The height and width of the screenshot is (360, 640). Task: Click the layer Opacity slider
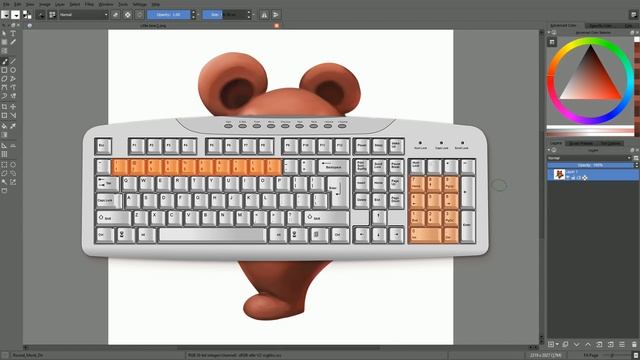[591, 165]
